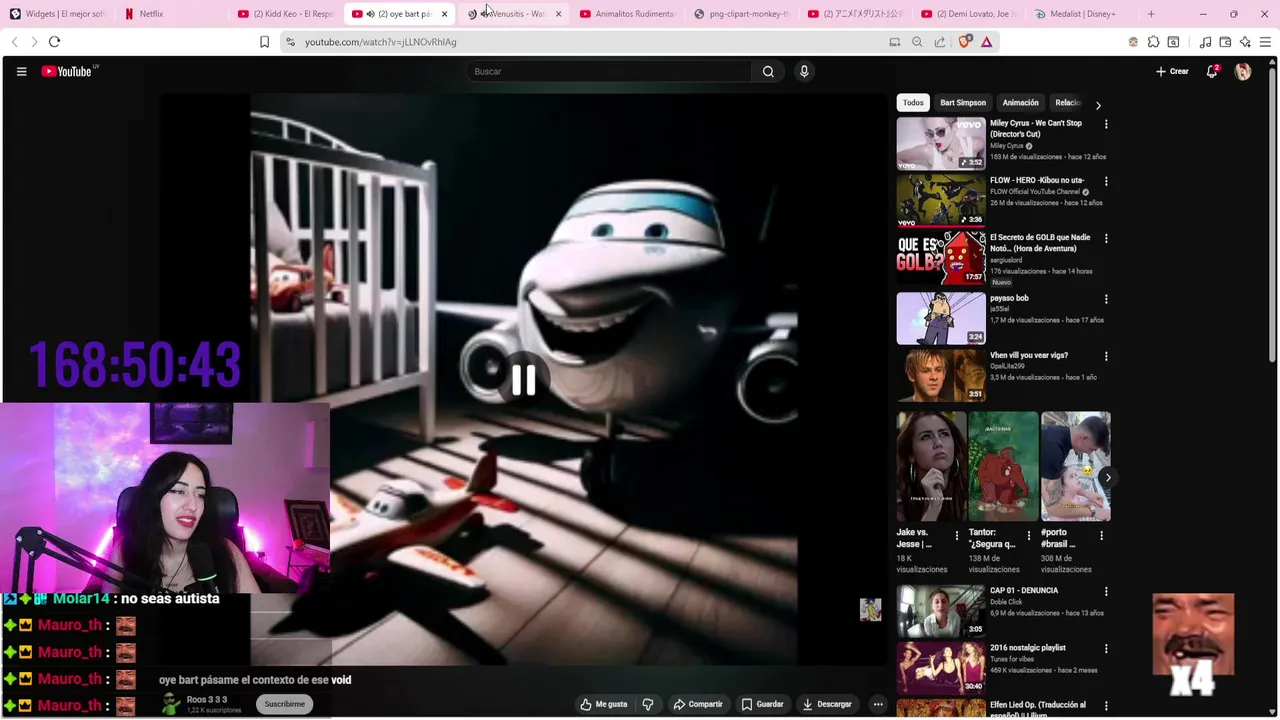Show next Shorts with right arrow
This screenshot has height=720, width=1280.
1107,477
